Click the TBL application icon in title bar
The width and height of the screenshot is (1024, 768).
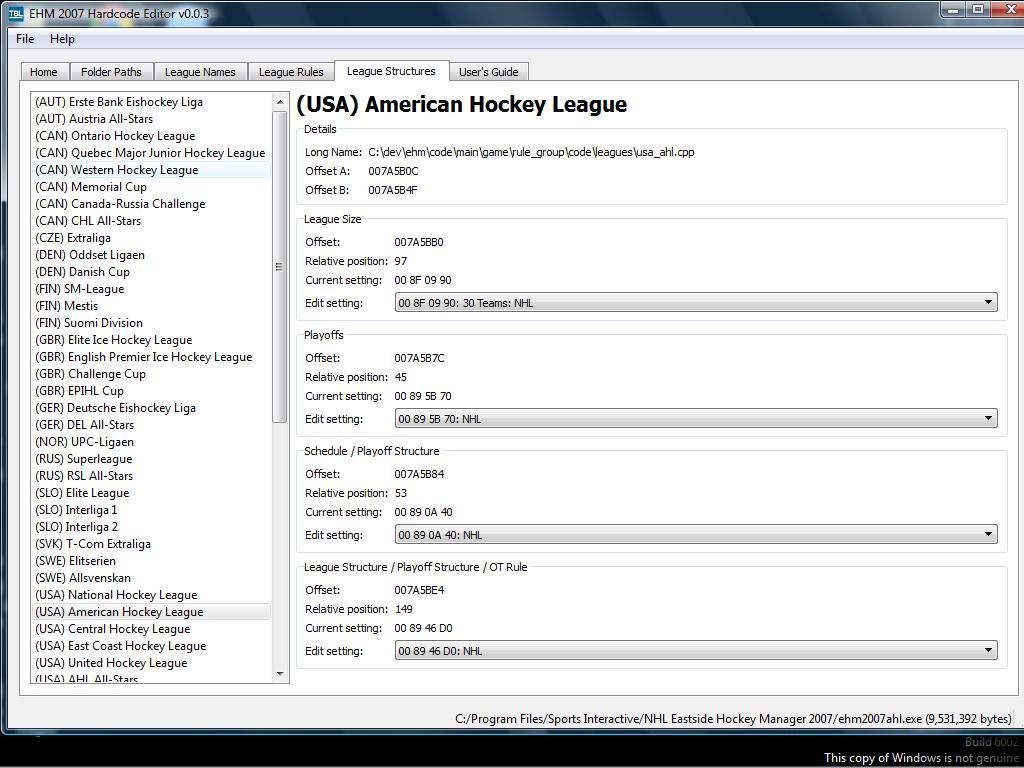16,13
